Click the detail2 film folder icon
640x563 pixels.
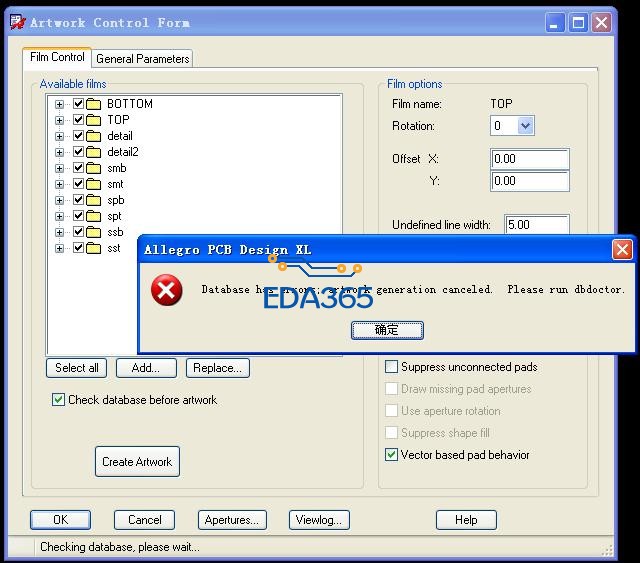tap(93, 152)
